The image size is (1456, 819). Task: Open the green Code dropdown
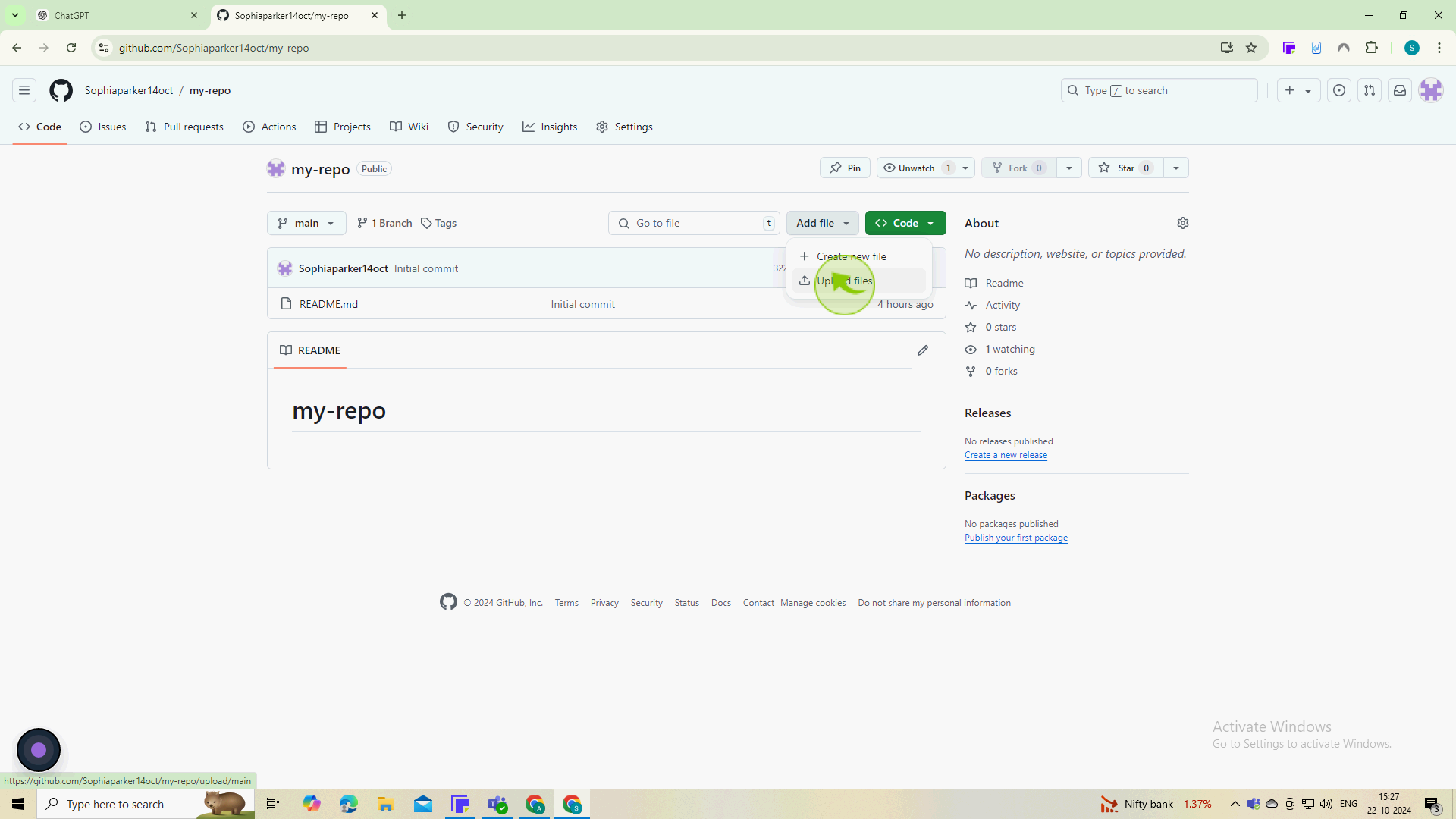tap(905, 223)
